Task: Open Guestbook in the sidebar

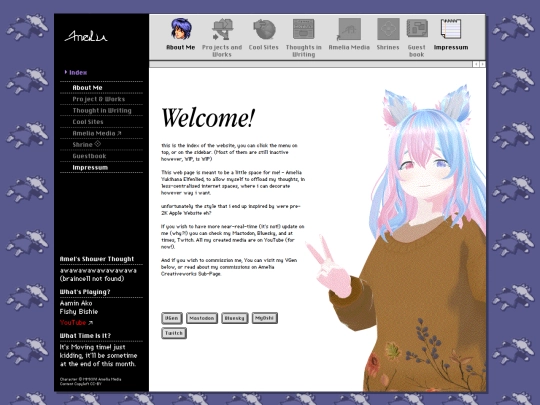Action: pos(89,156)
